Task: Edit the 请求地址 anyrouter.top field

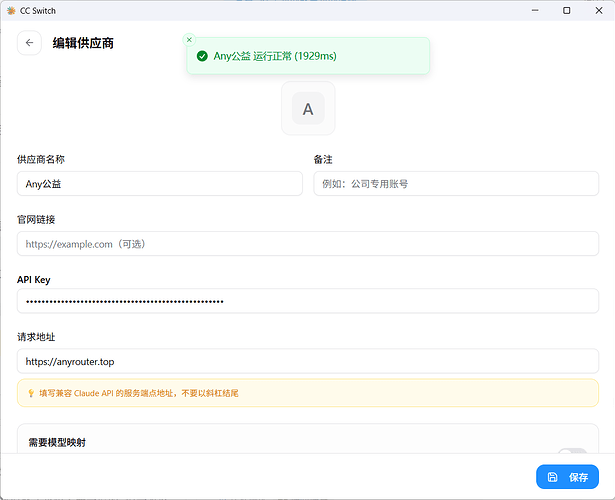Action: (308, 361)
